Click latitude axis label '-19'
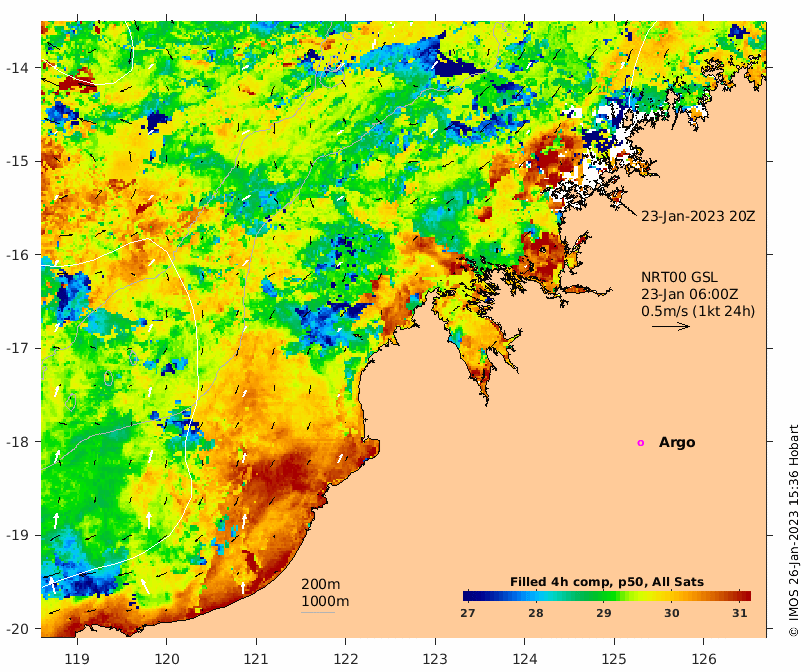 tap(17, 535)
